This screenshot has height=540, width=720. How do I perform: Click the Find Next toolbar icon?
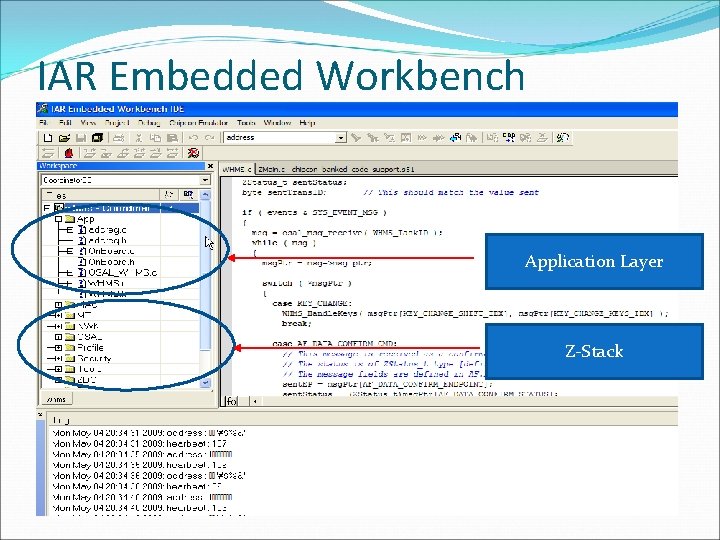click(x=372, y=137)
